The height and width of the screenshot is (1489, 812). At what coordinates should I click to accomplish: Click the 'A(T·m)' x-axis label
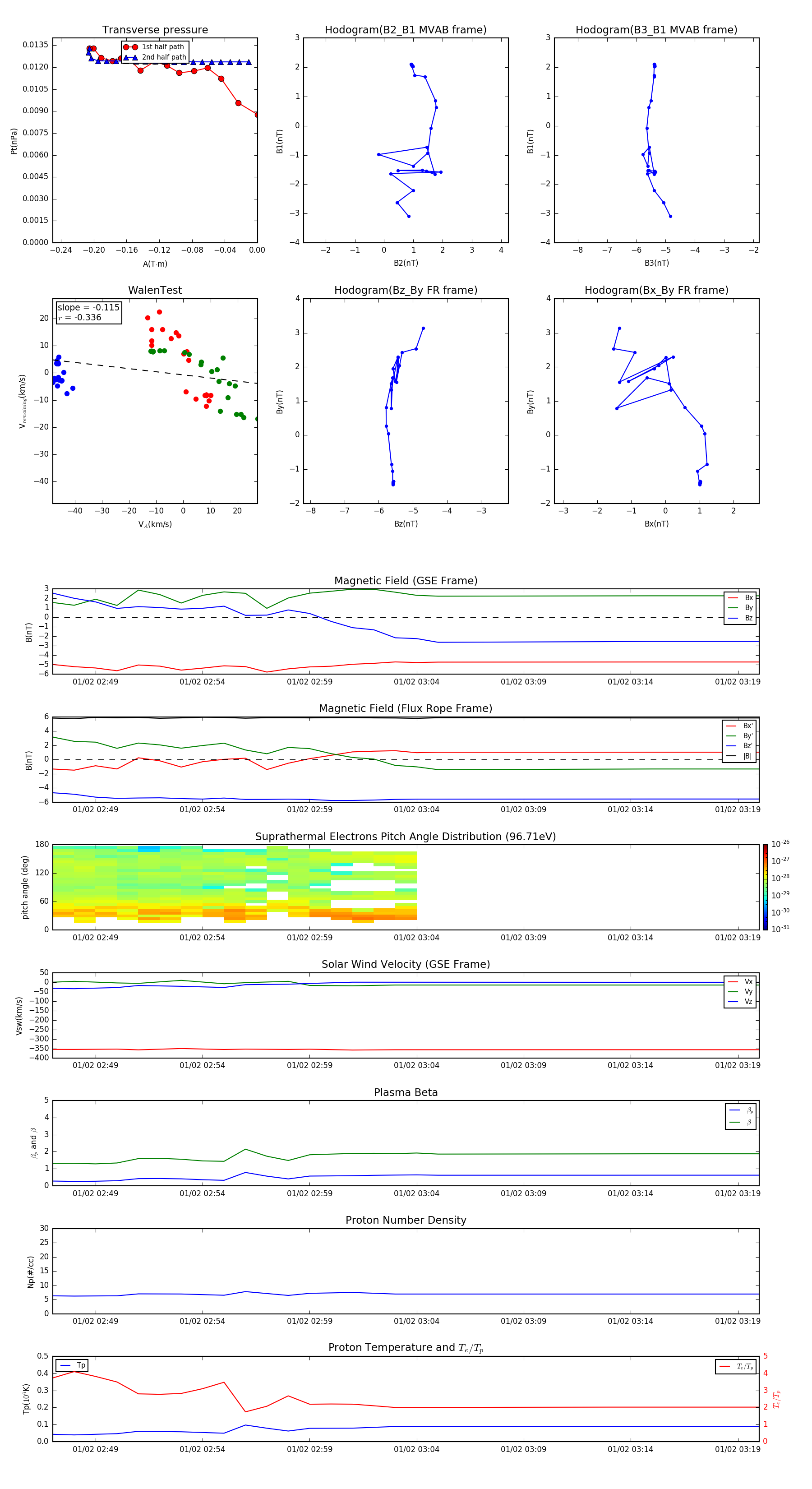click(x=155, y=264)
